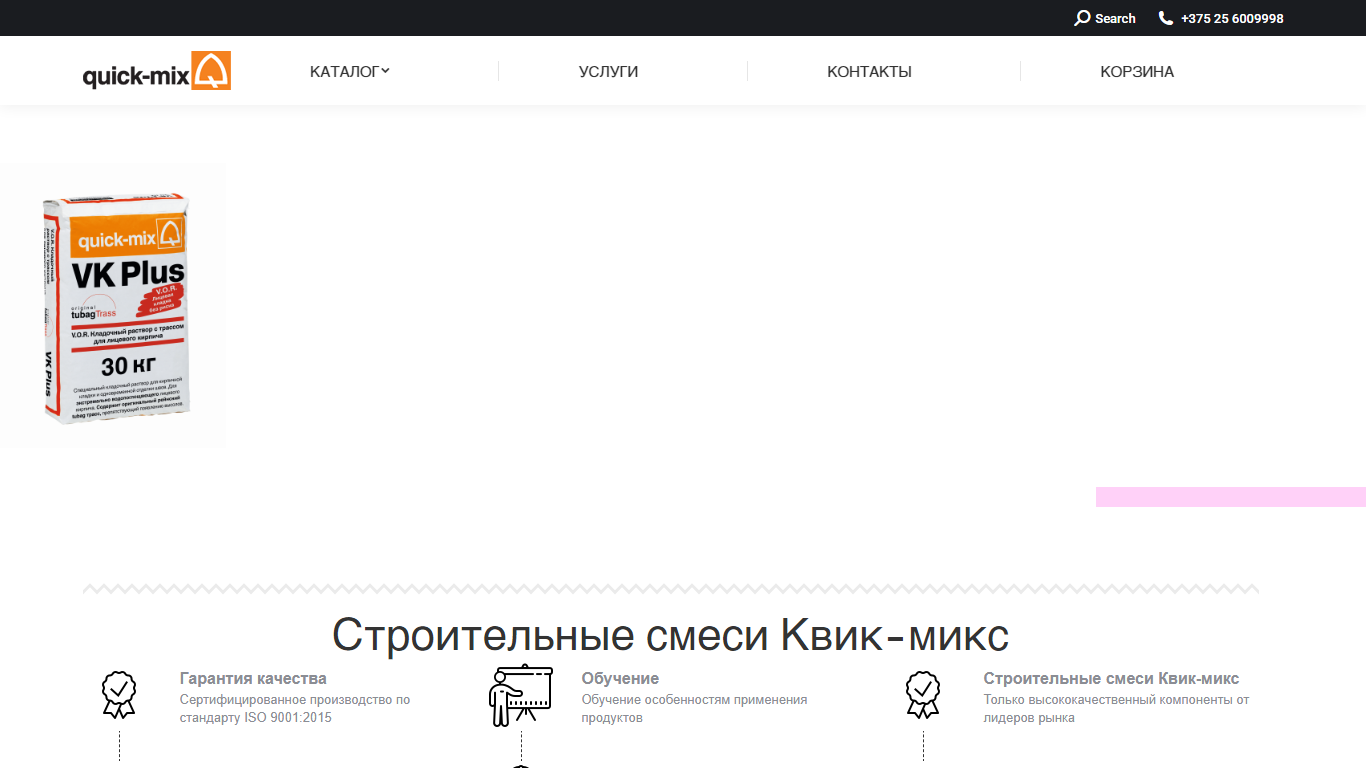Select the small Строительные смеси Квик-микс heading
The image size is (1366, 768).
coord(1111,678)
